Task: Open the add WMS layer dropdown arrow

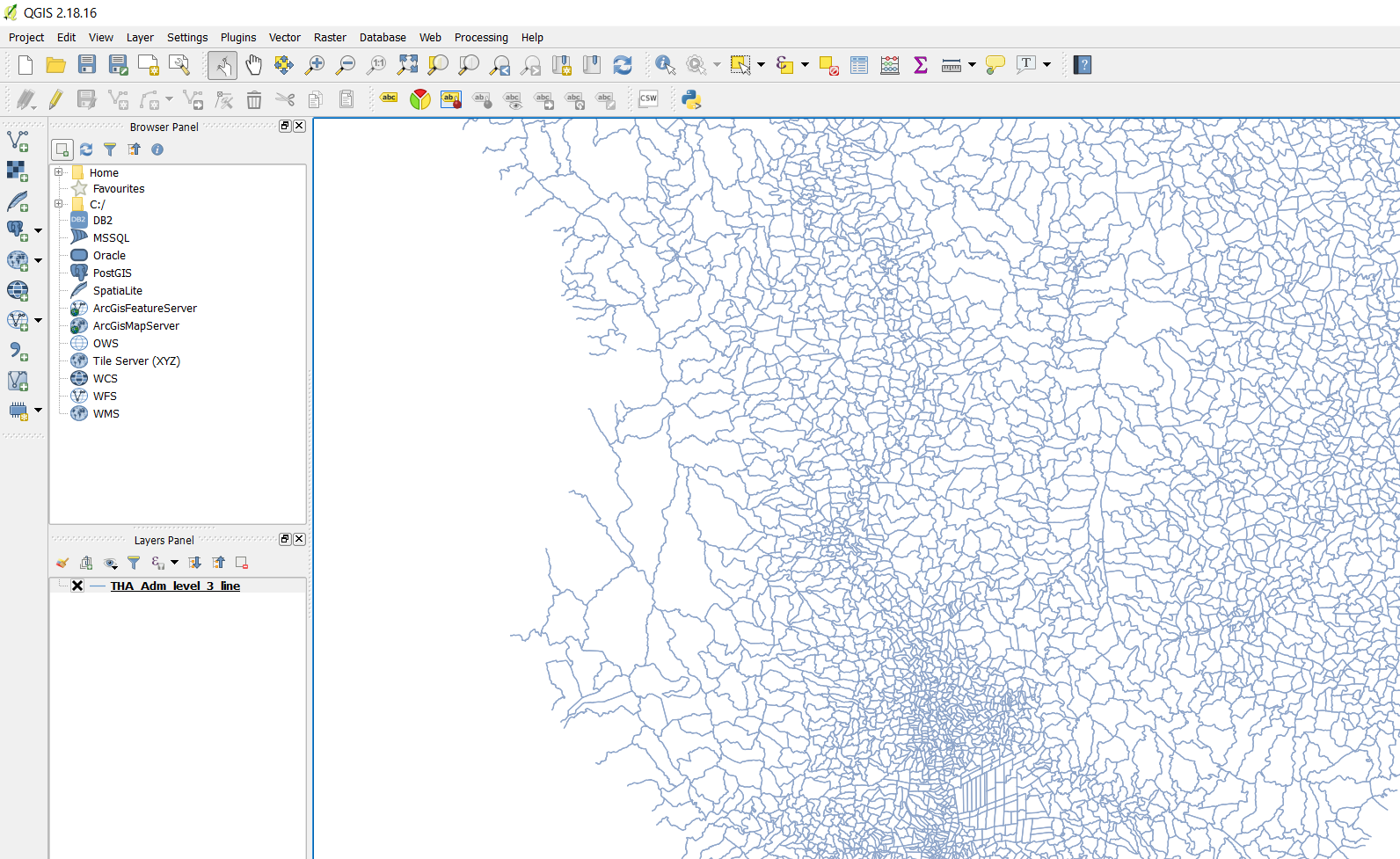Action: [38, 261]
